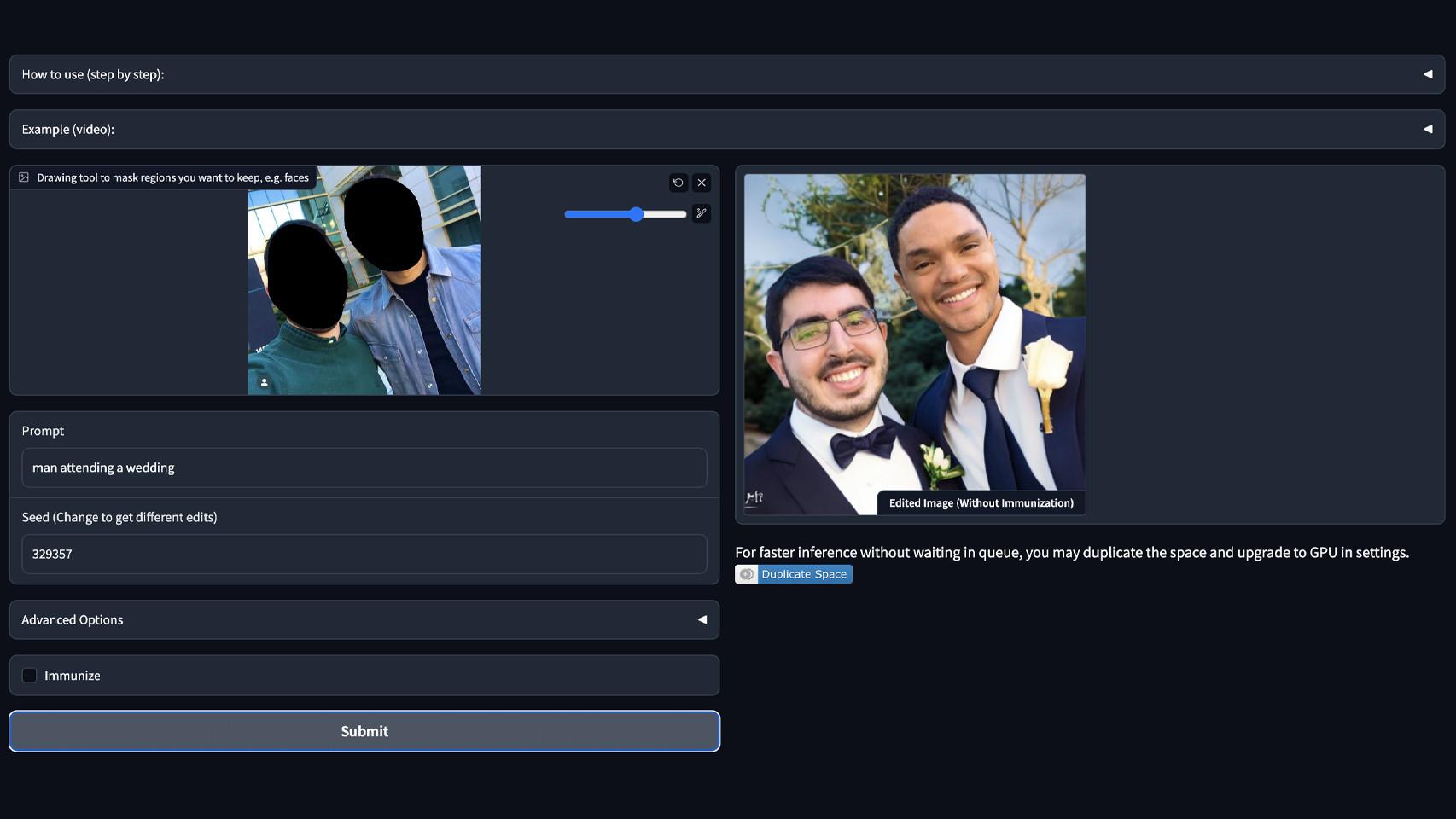Viewport: 1456px width, 819px height.
Task: Click the undo stroke icon
Action: pos(677,183)
